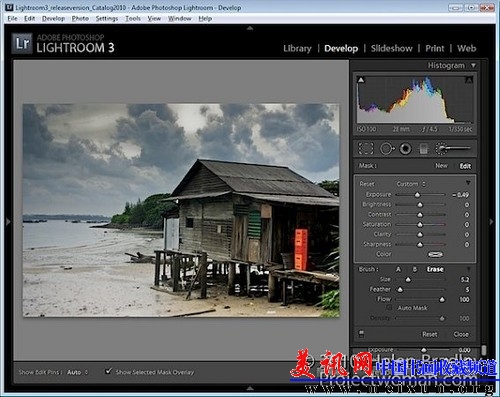Viewport: 500px width, 397px height.
Task: Select the Crop Overlay tool
Action: [366, 149]
